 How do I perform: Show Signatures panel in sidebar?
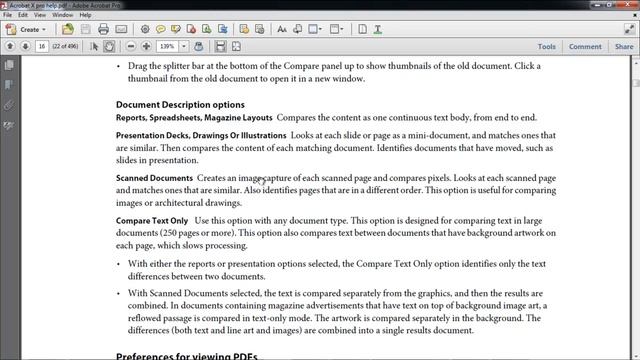(x=9, y=125)
